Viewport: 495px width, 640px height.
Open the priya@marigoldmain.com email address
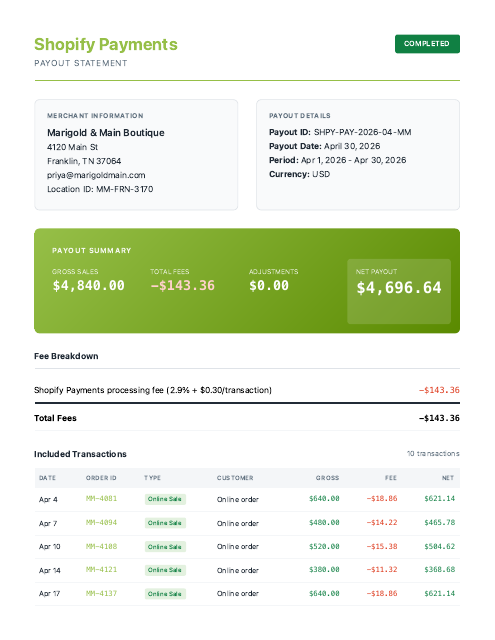coord(96,175)
